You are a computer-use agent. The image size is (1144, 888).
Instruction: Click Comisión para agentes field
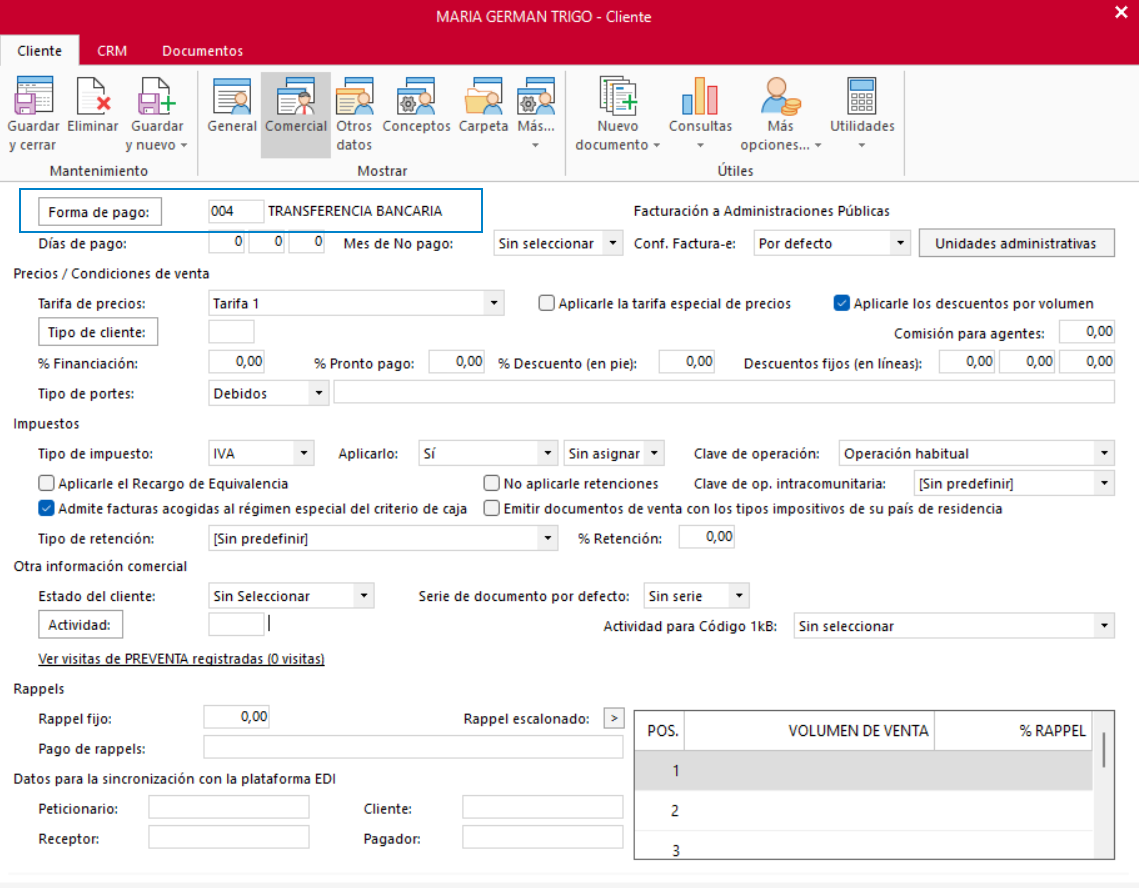pyautogui.click(x=1086, y=331)
